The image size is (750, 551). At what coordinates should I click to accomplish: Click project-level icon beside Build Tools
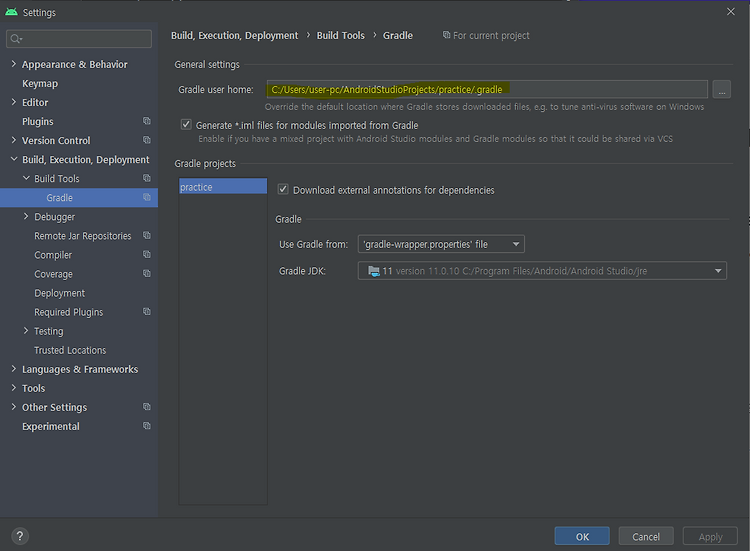[147, 178]
